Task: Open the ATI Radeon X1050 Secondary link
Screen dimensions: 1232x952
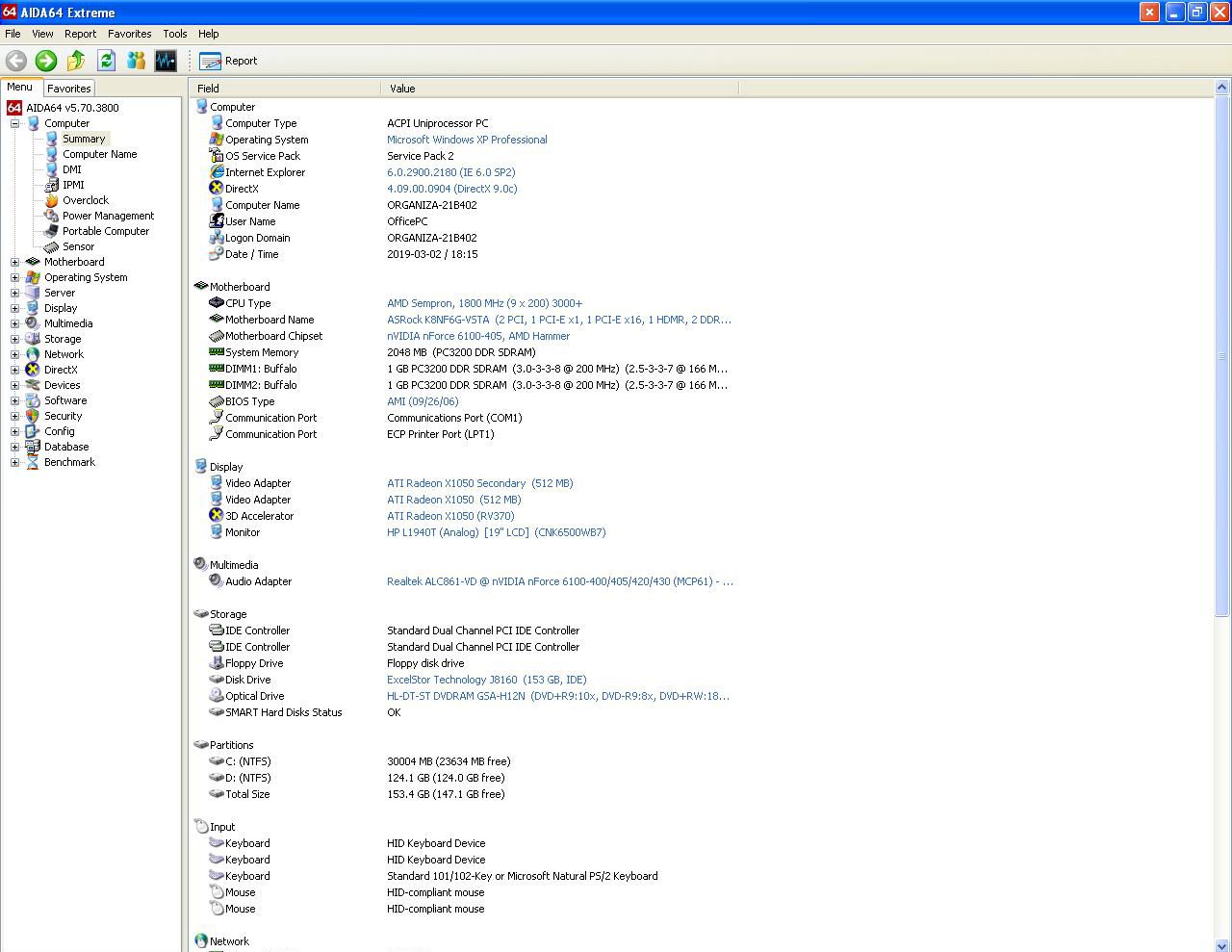Action: coord(480,483)
